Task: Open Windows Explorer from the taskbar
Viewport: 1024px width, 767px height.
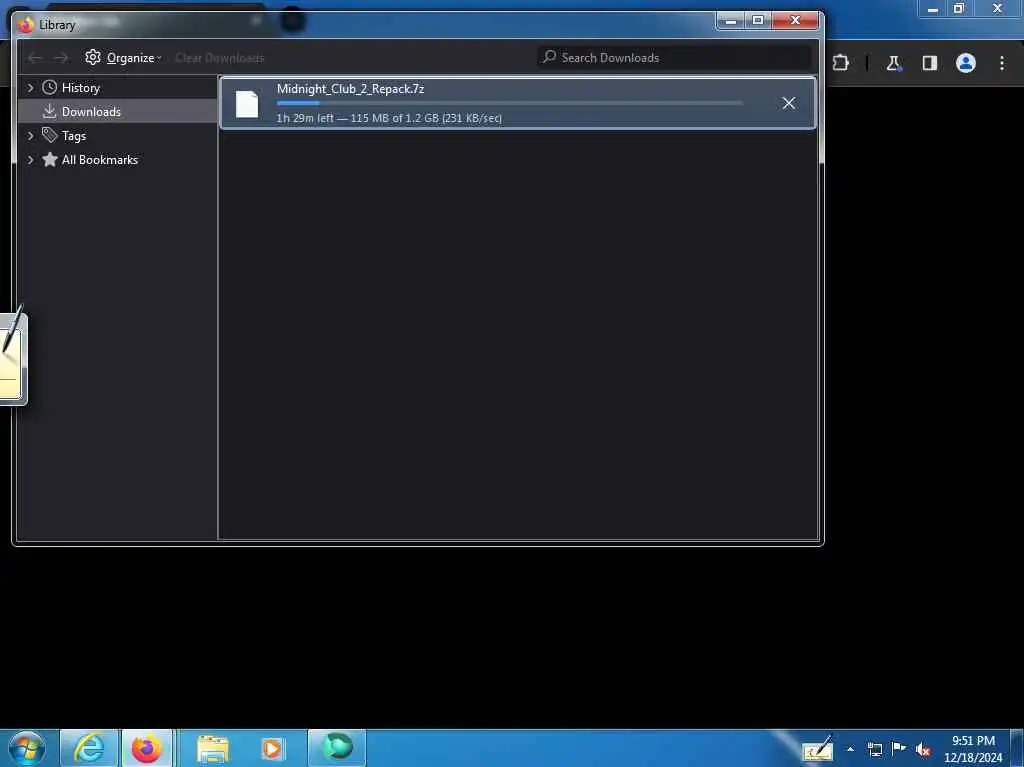Action: tap(213, 749)
